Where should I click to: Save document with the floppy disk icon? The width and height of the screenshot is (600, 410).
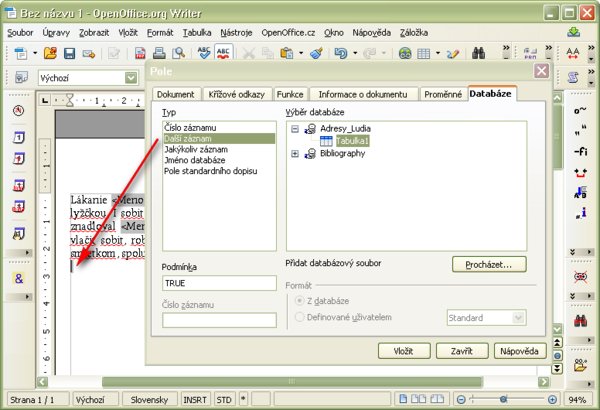pyautogui.click(x=69, y=53)
